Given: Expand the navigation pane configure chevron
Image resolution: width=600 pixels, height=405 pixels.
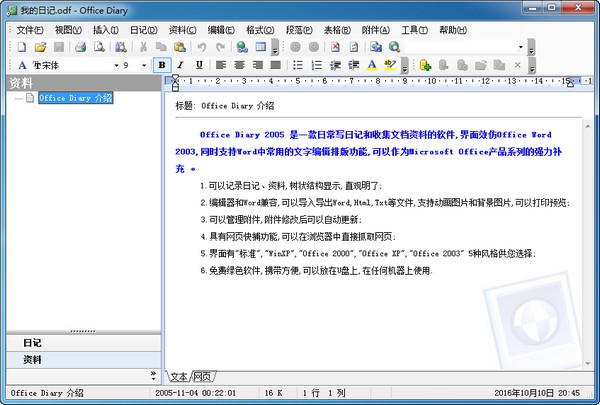Looking at the screenshot, I should pyautogui.click(x=153, y=376).
